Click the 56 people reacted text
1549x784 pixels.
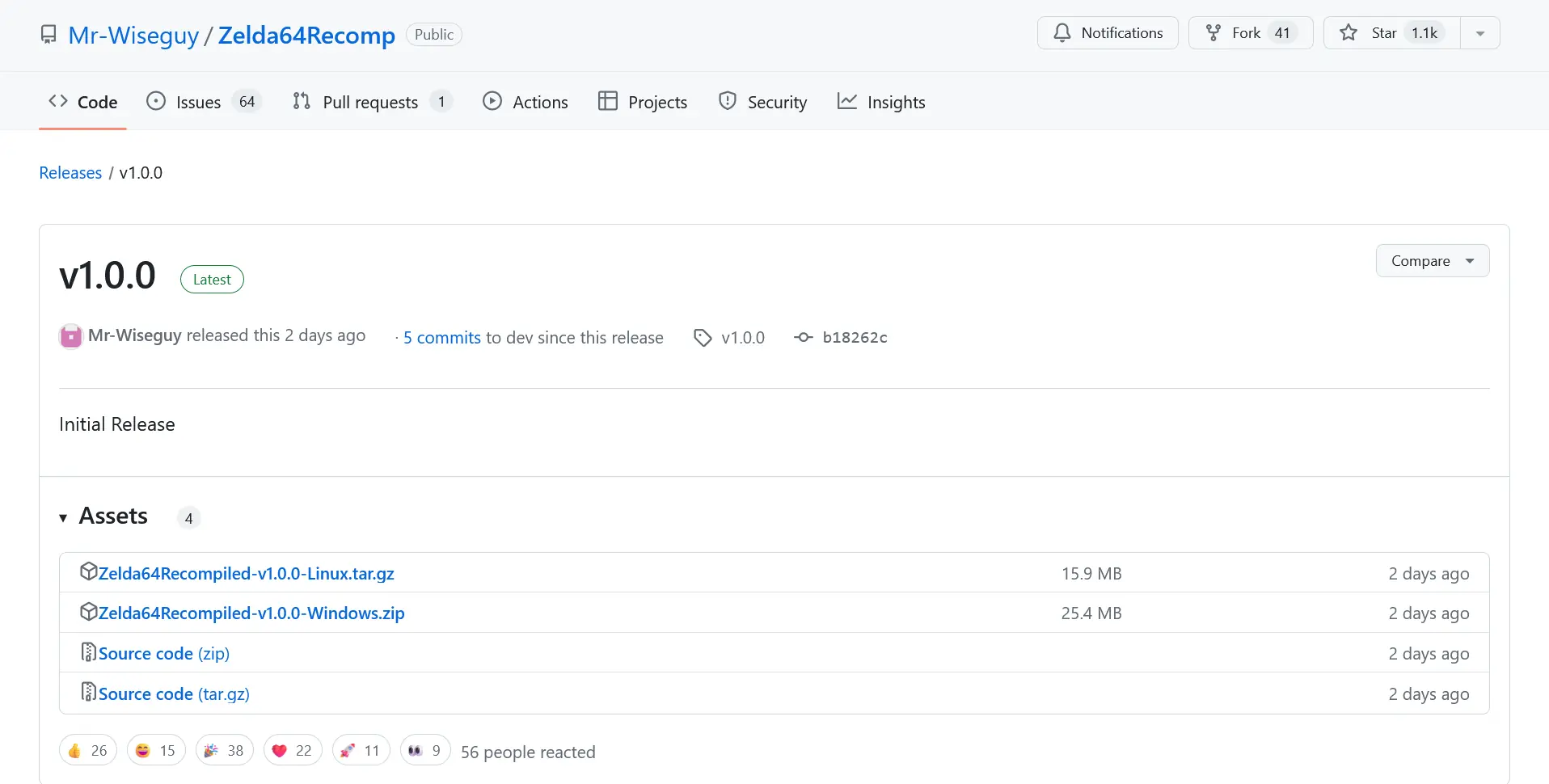tap(528, 752)
